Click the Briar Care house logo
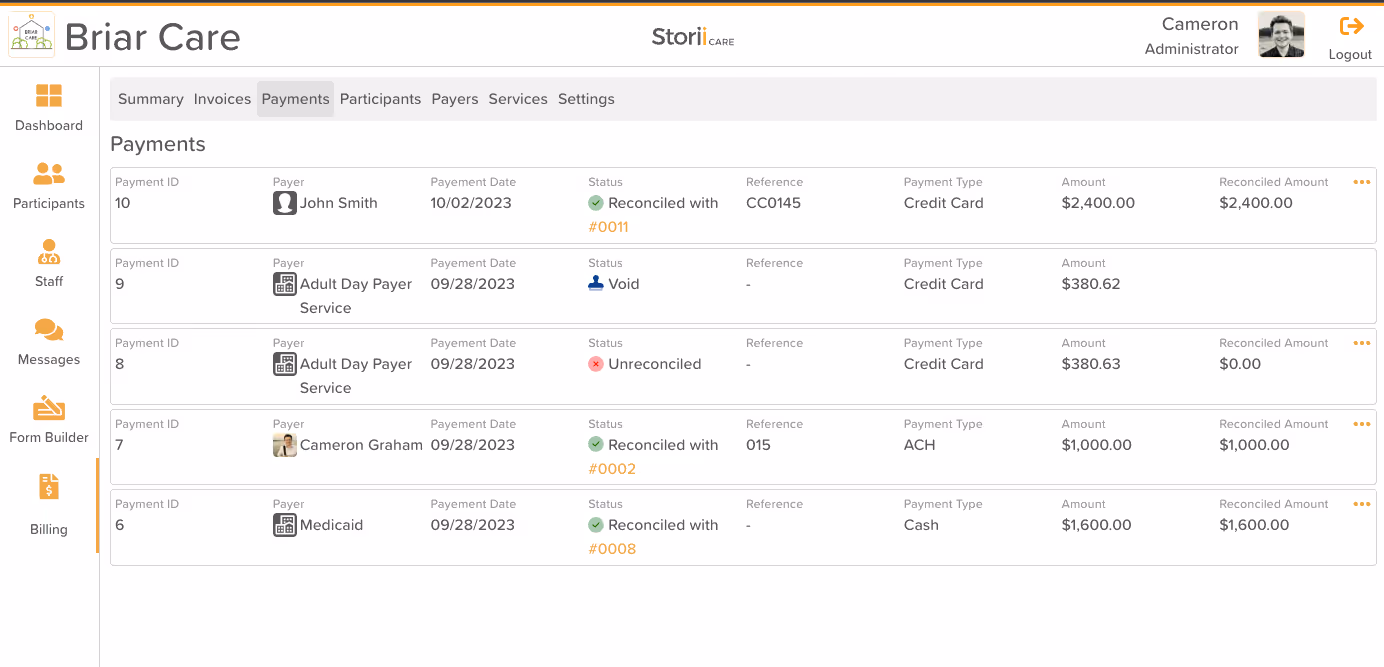The width and height of the screenshot is (1384, 667). 32,35
